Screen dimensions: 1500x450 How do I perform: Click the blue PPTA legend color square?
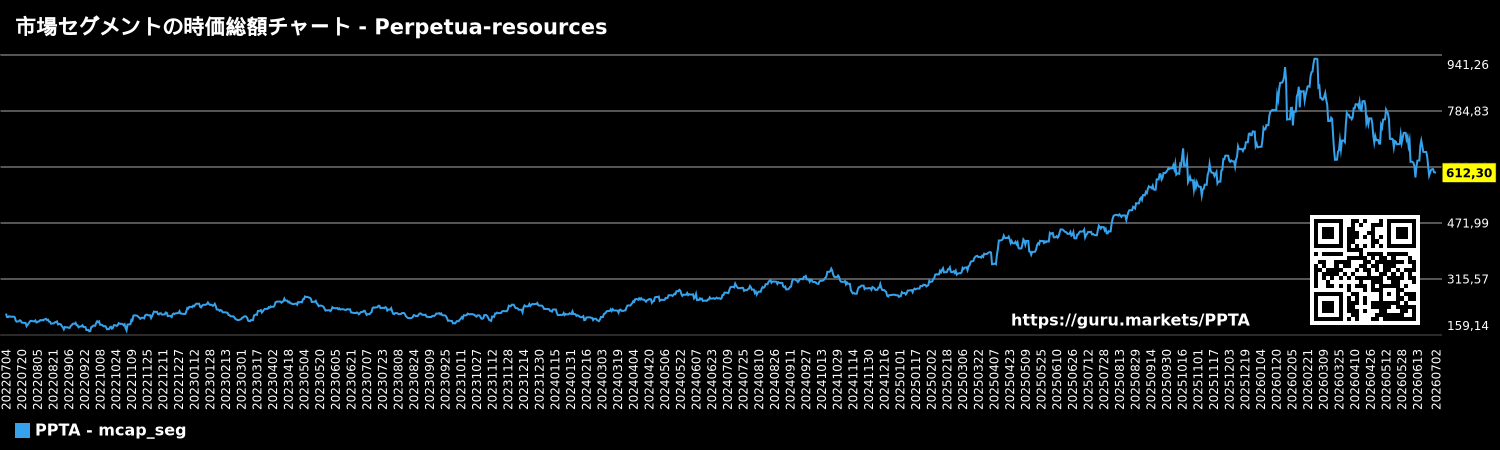(22, 431)
